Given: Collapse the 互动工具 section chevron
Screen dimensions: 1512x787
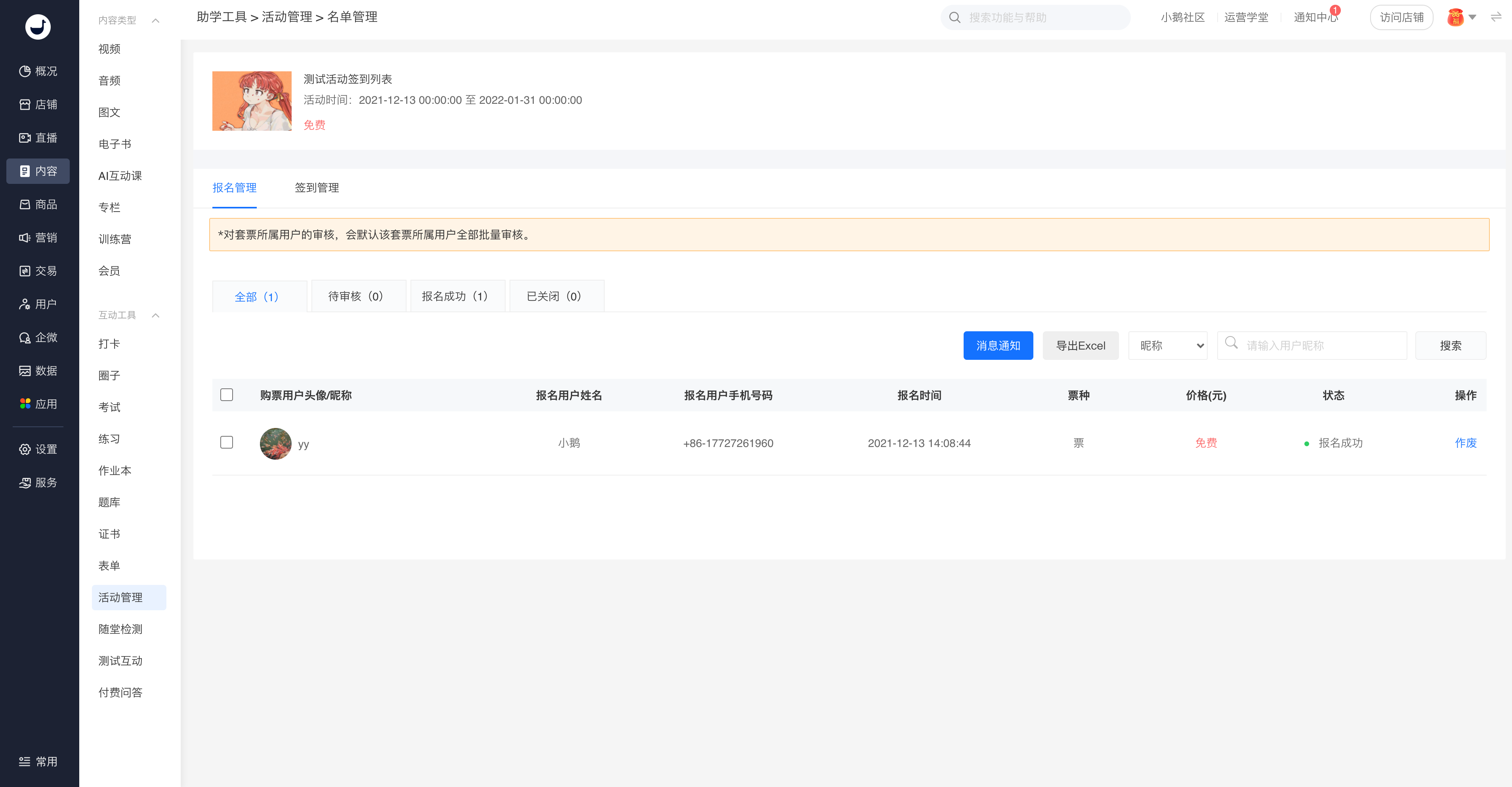Looking at the screenshot, I should click(x=156, y=315).
